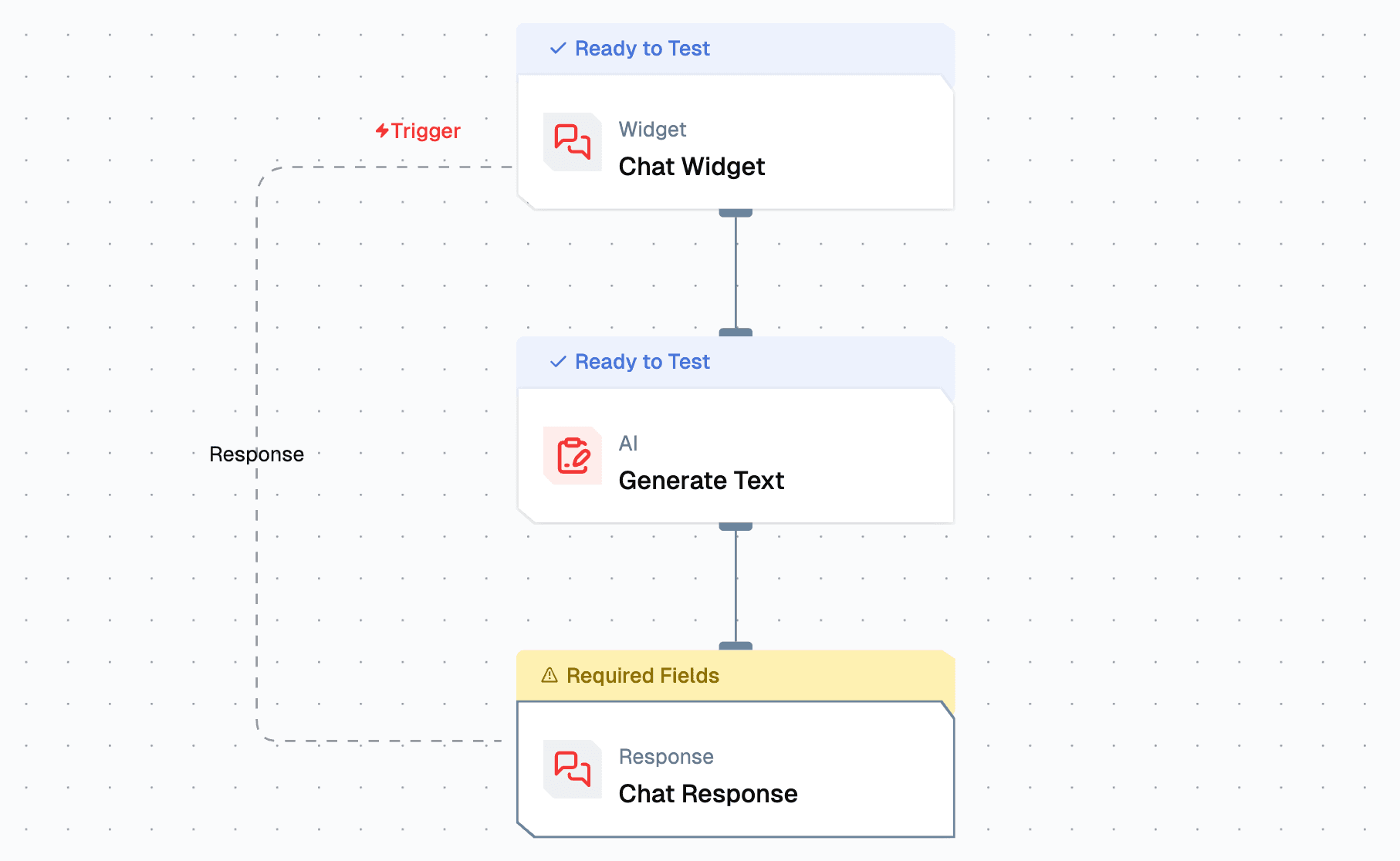Click the Chat Widget speech bubble icon
Viewport: 1400px width, 861px height.
[572, 142]
